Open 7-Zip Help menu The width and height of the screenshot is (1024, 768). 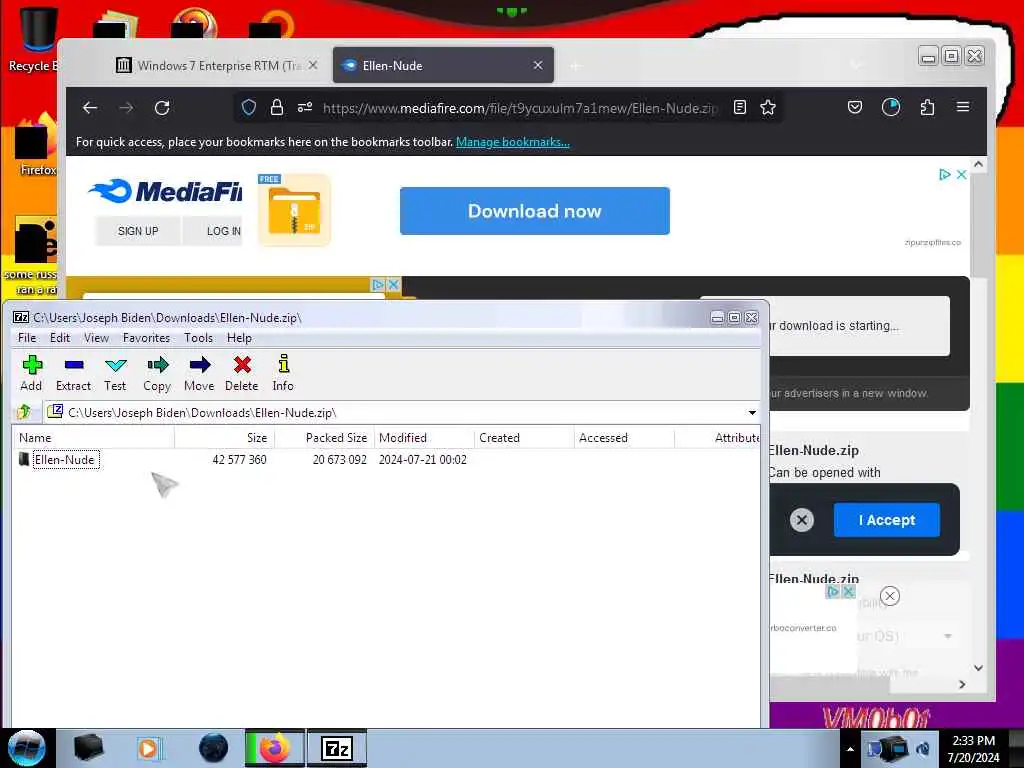(239, 338)
